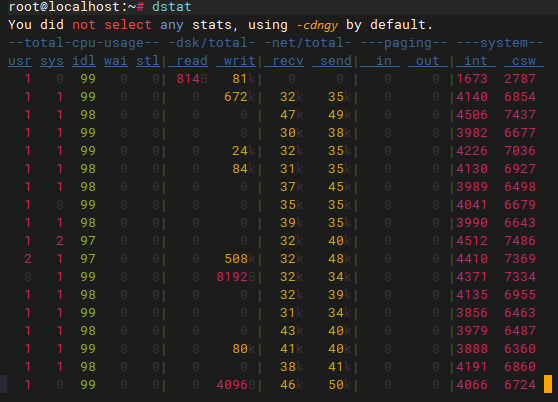The image size is (558, 402).
Task: Click the send column label
Action: [x=332, y=61]
